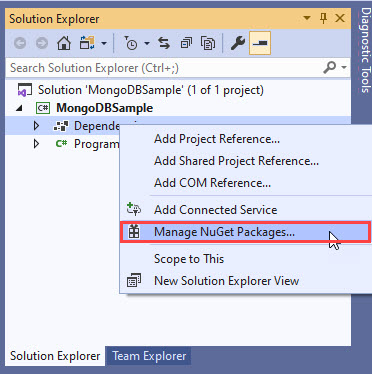
Task: Select the MongoDBSample project
Action: coord(104,108)
